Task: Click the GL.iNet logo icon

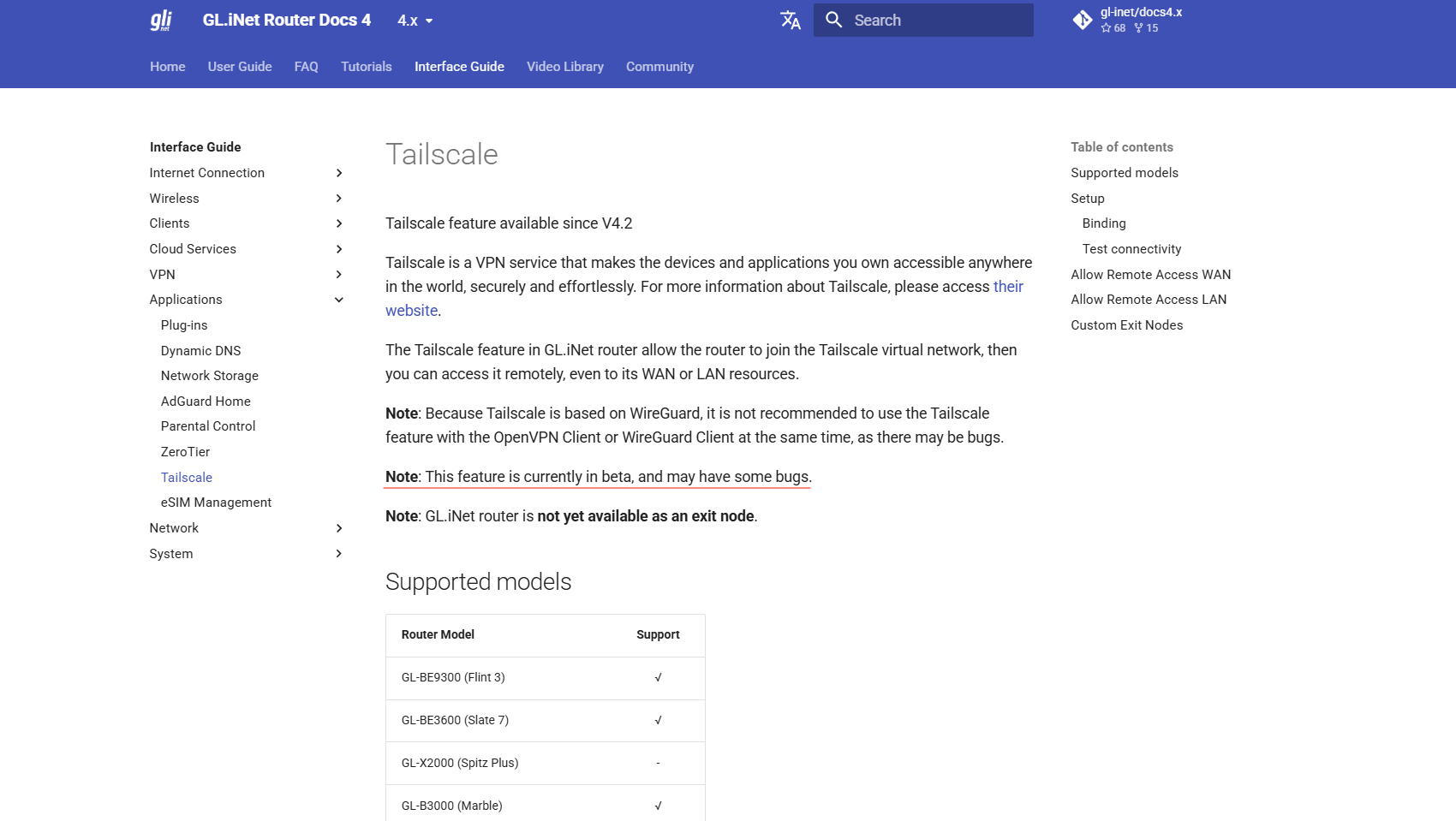Action: 161,21
